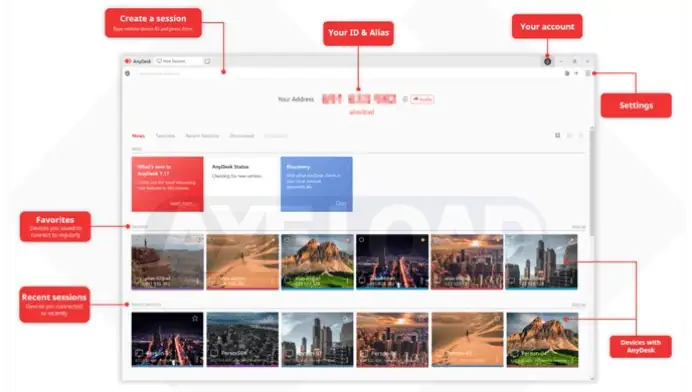Open the three-dot menu on the night city favorite

[422, 281]
